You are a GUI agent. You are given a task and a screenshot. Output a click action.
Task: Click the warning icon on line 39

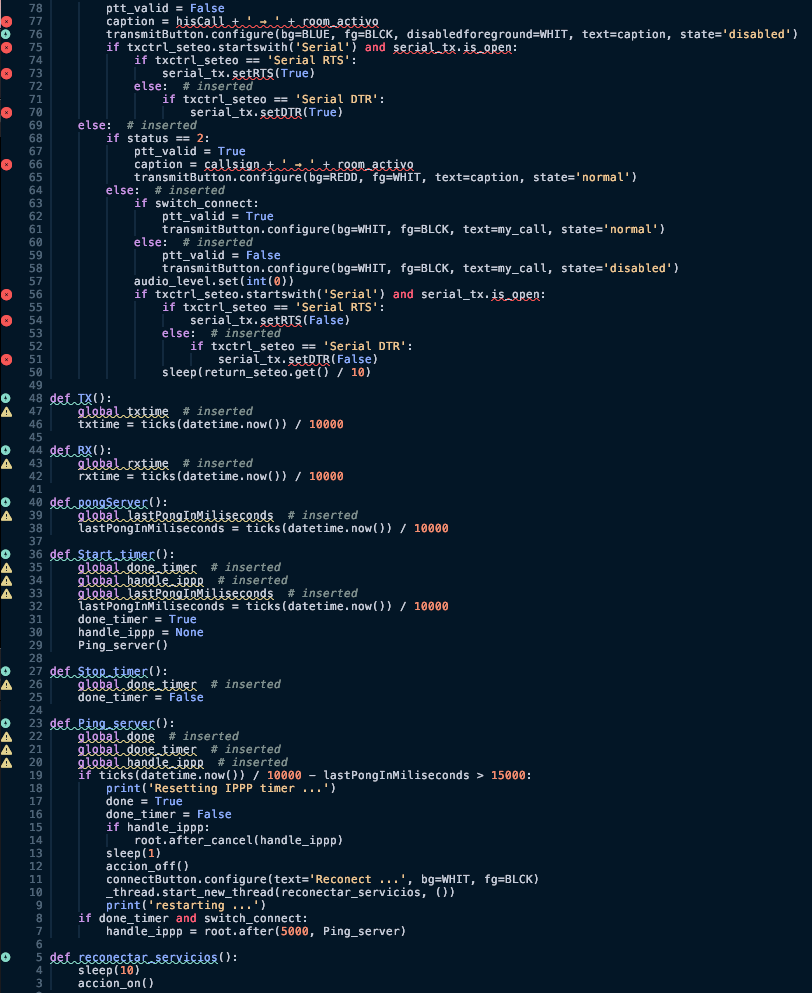point(6,515)
